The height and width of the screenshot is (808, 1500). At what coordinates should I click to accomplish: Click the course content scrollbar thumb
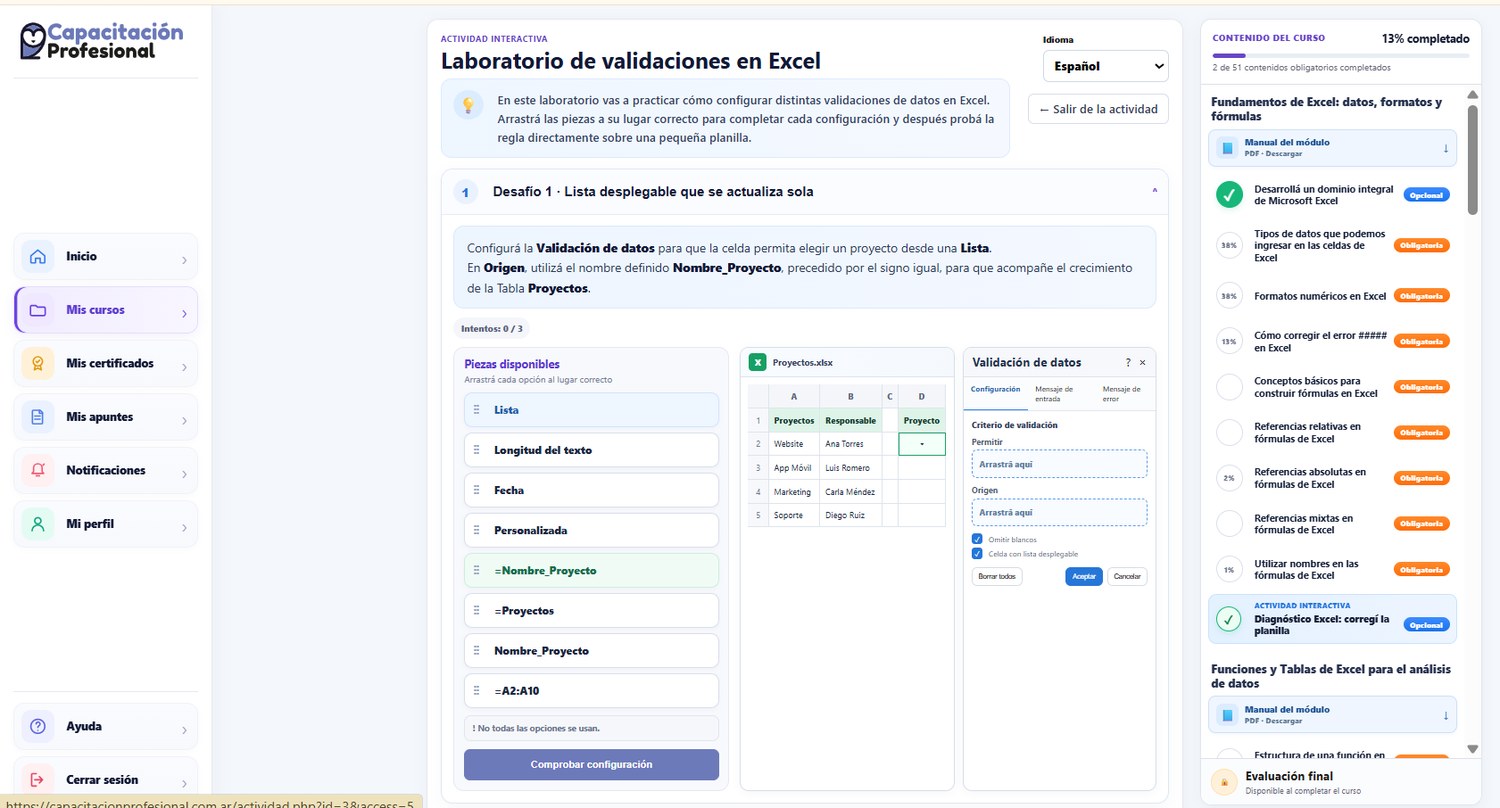pos(1472,159)
